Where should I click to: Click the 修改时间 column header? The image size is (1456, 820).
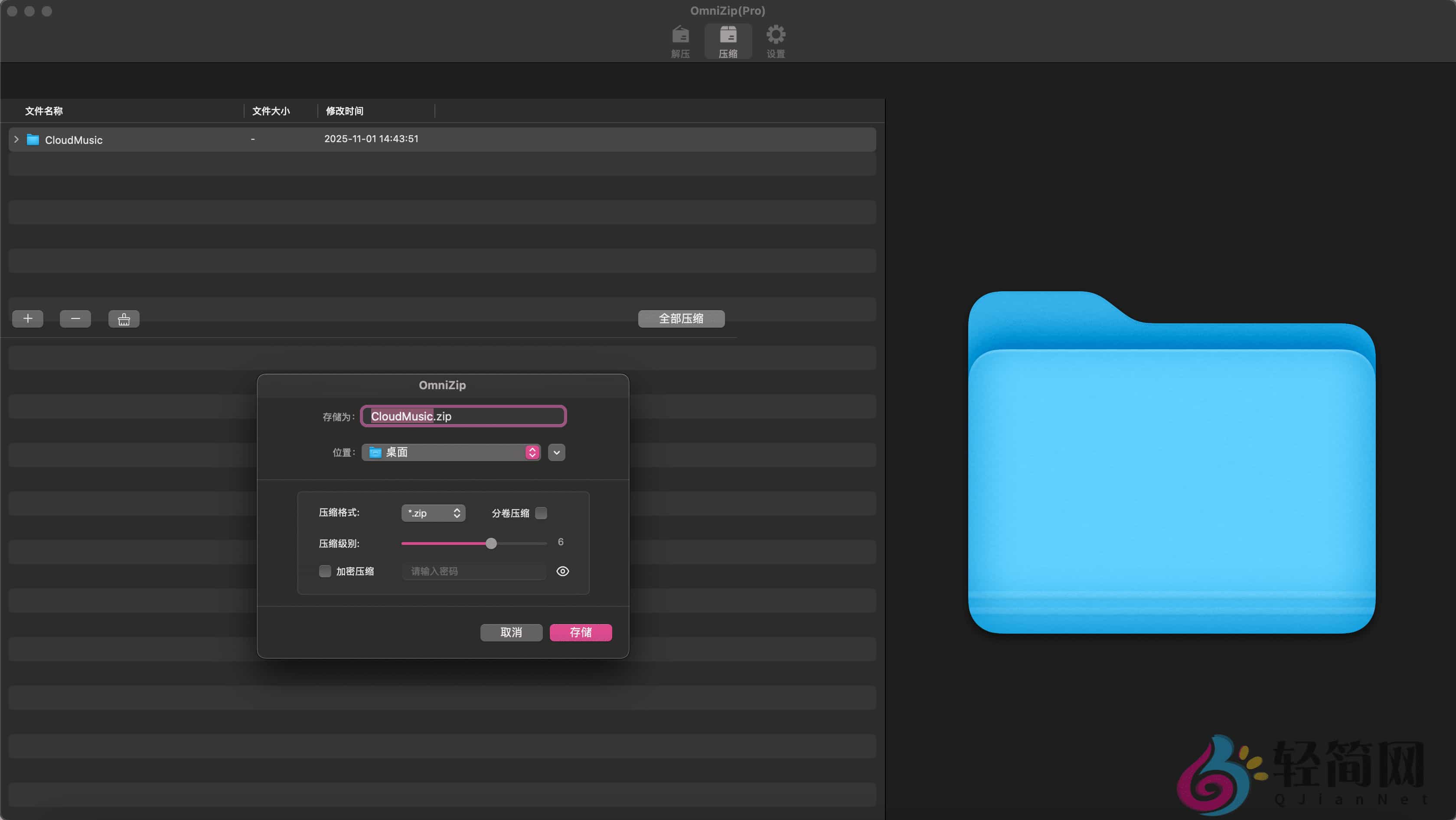click(344, 111)
